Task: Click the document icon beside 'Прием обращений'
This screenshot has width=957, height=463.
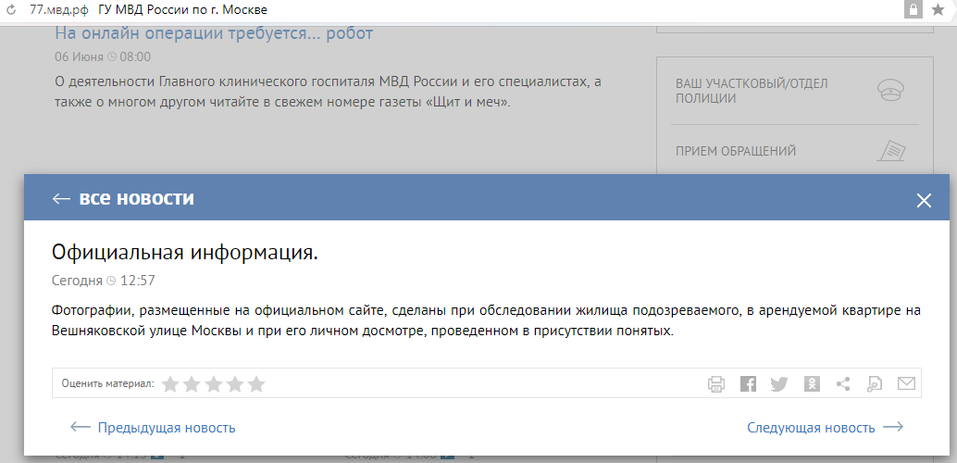Action: [x=891, y=150]
